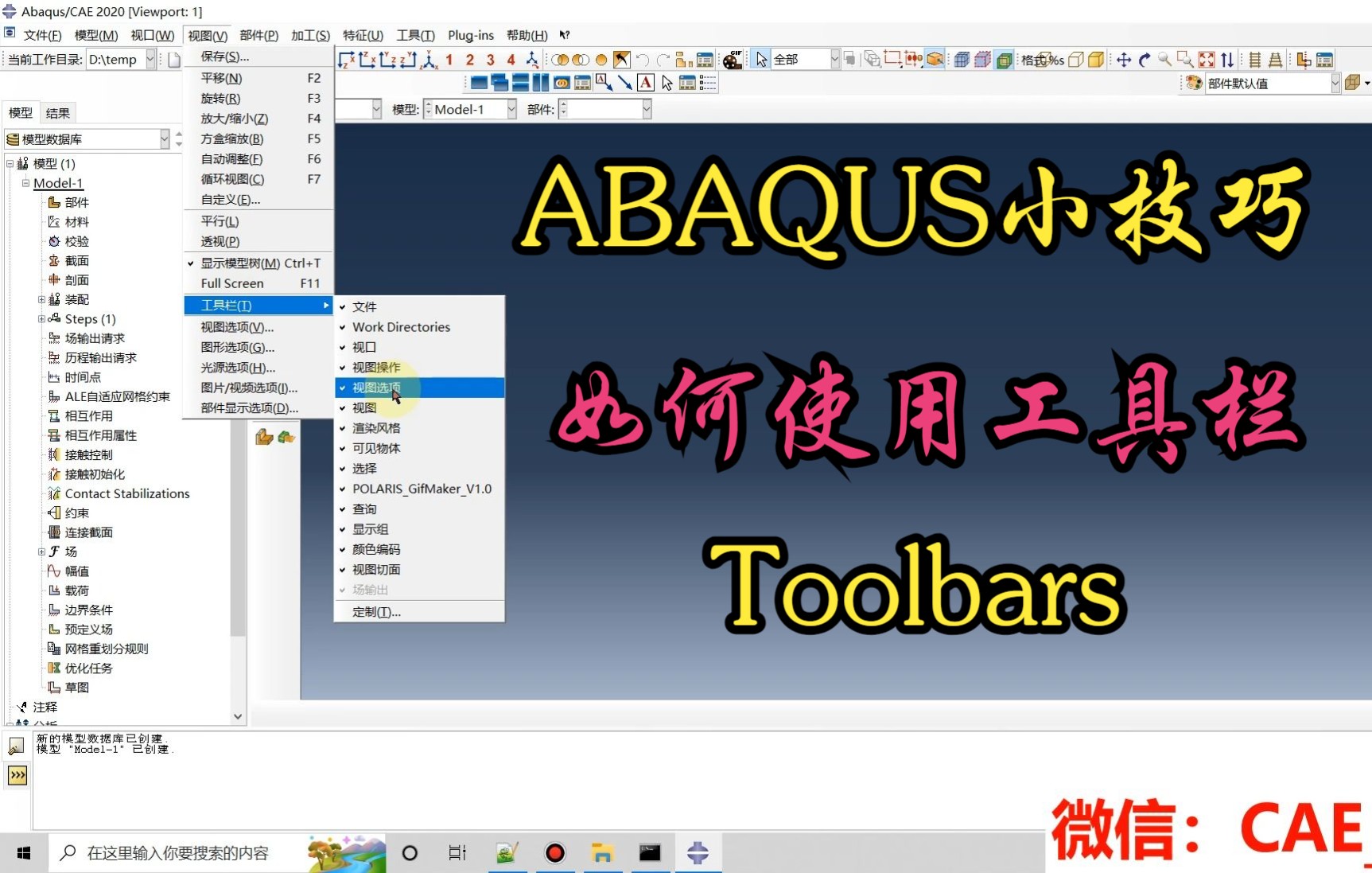
Task: Open the Model-1 dropdown
Action: pyautogui.click(x=511, y=109)
